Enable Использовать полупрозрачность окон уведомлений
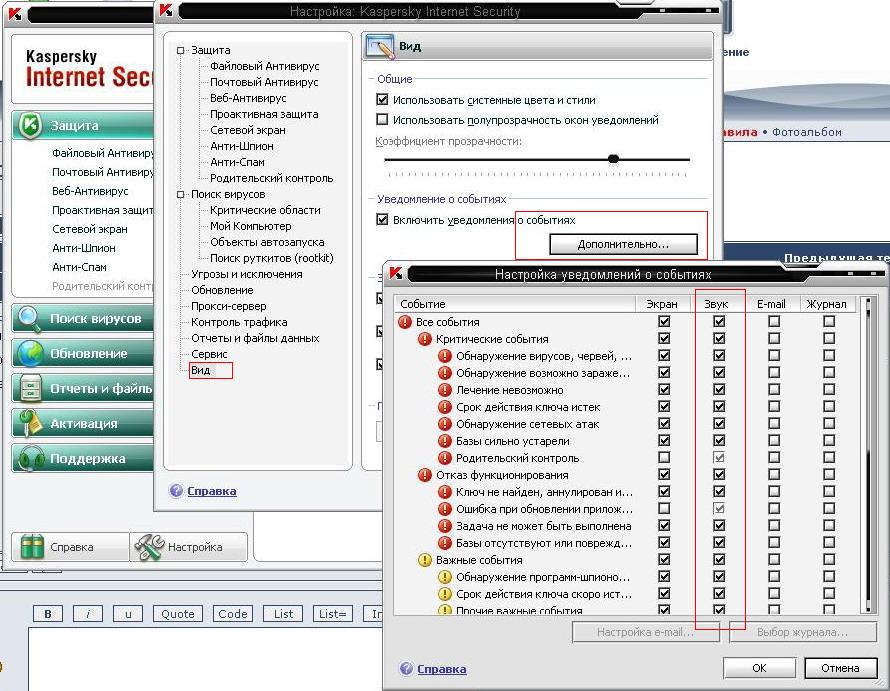The height and width of the screenshot is (691, 890). point(382,120)
